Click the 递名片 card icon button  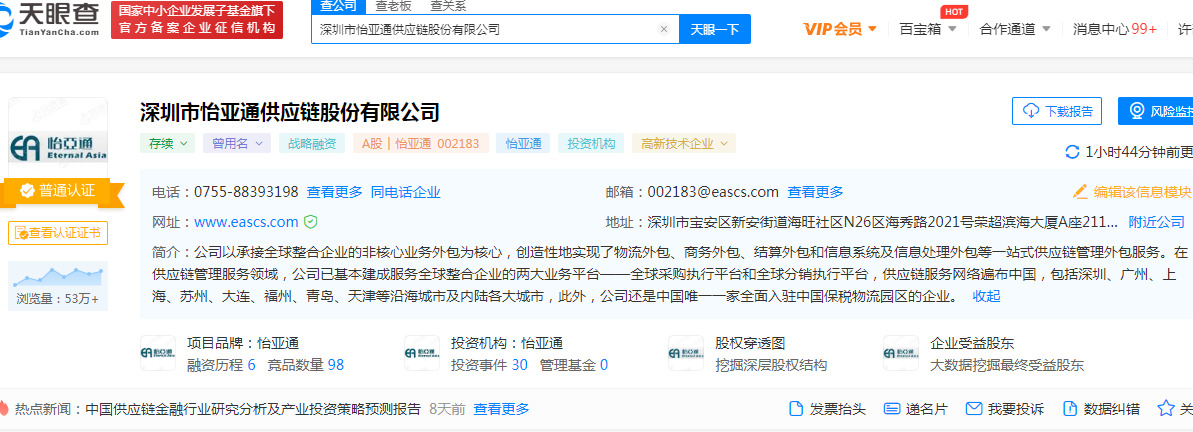(915, 408)
